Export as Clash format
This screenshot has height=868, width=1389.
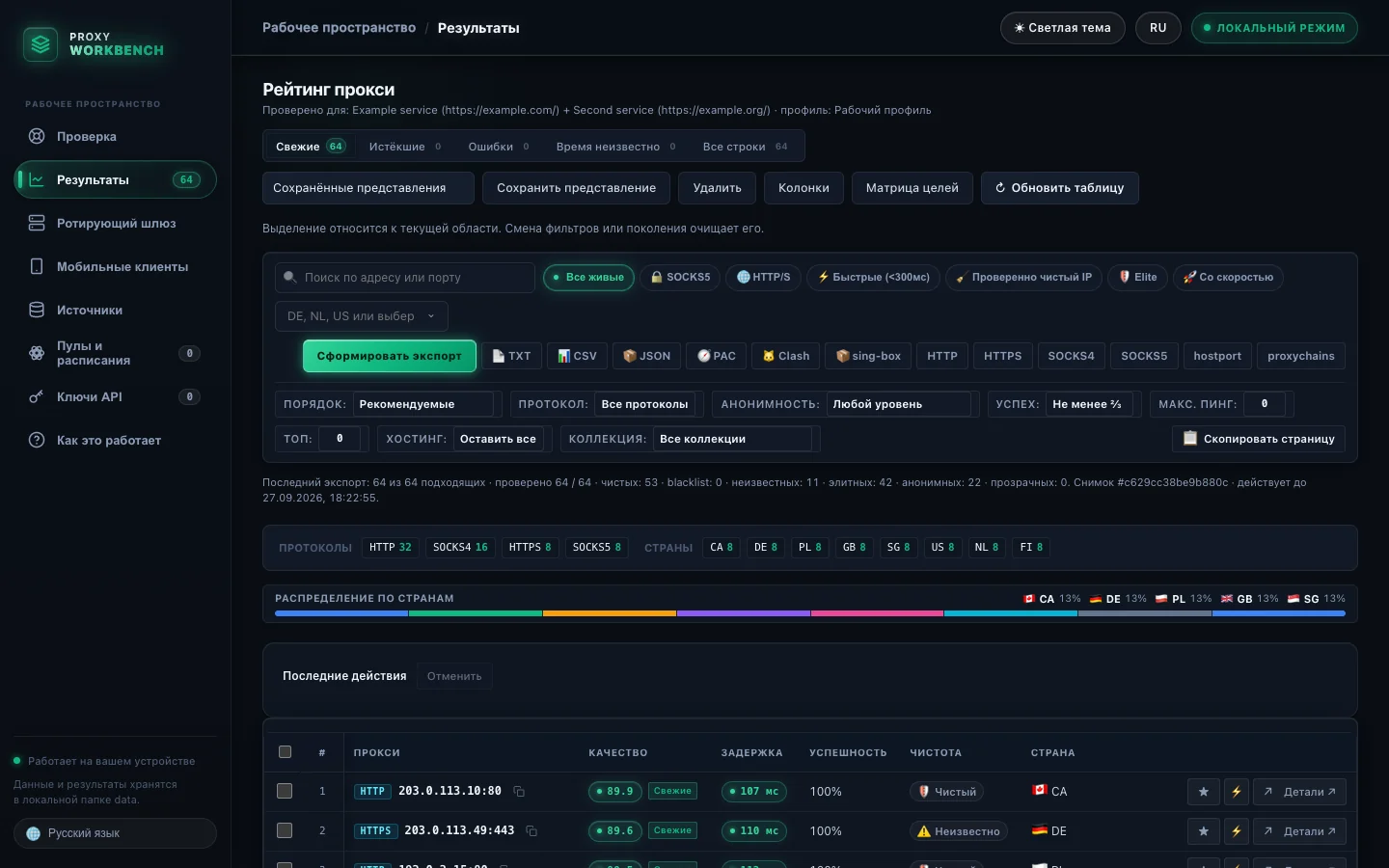point(786,356)
